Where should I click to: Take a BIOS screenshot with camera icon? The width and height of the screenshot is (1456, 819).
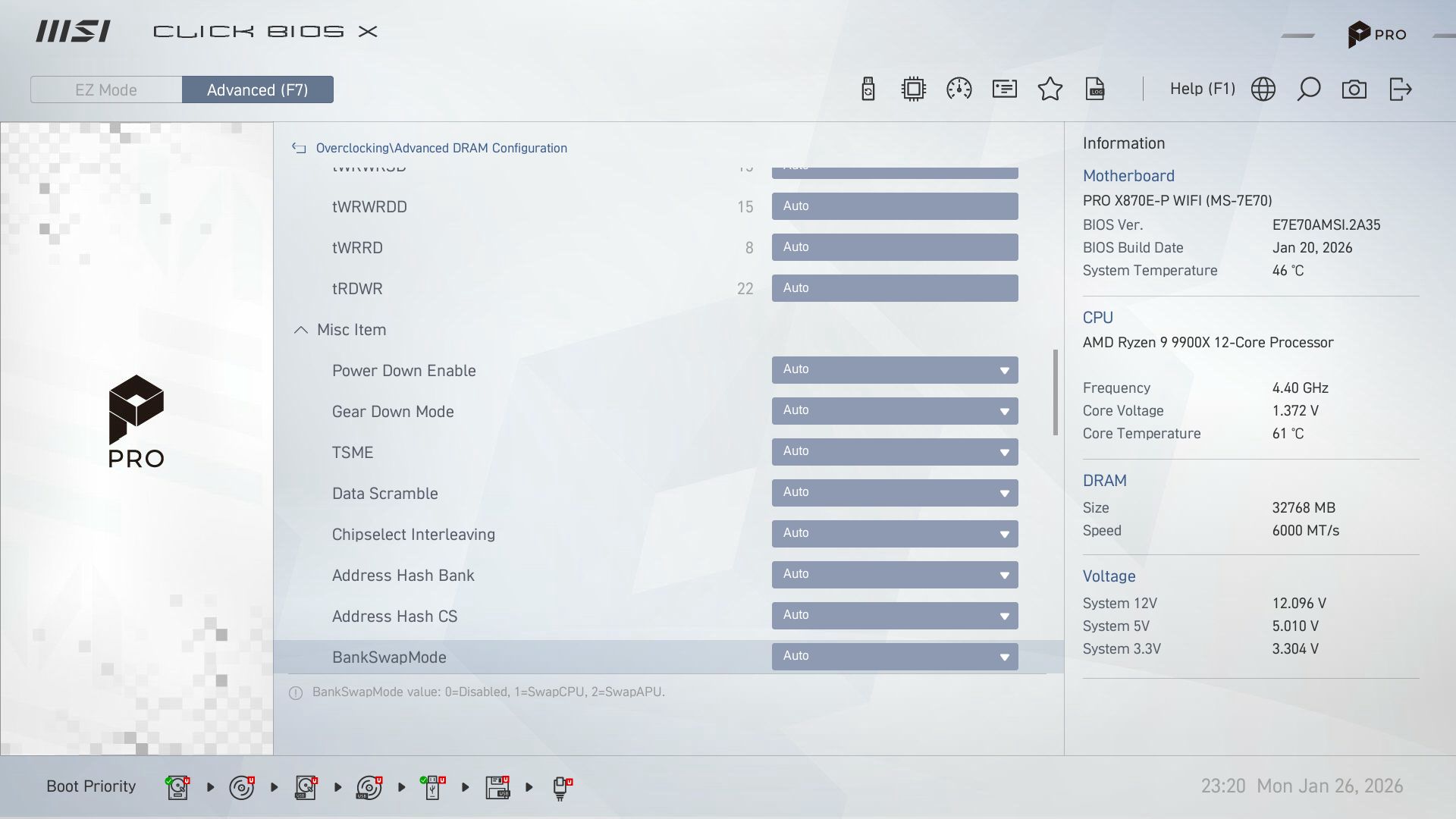click(x=1355, y=89)
